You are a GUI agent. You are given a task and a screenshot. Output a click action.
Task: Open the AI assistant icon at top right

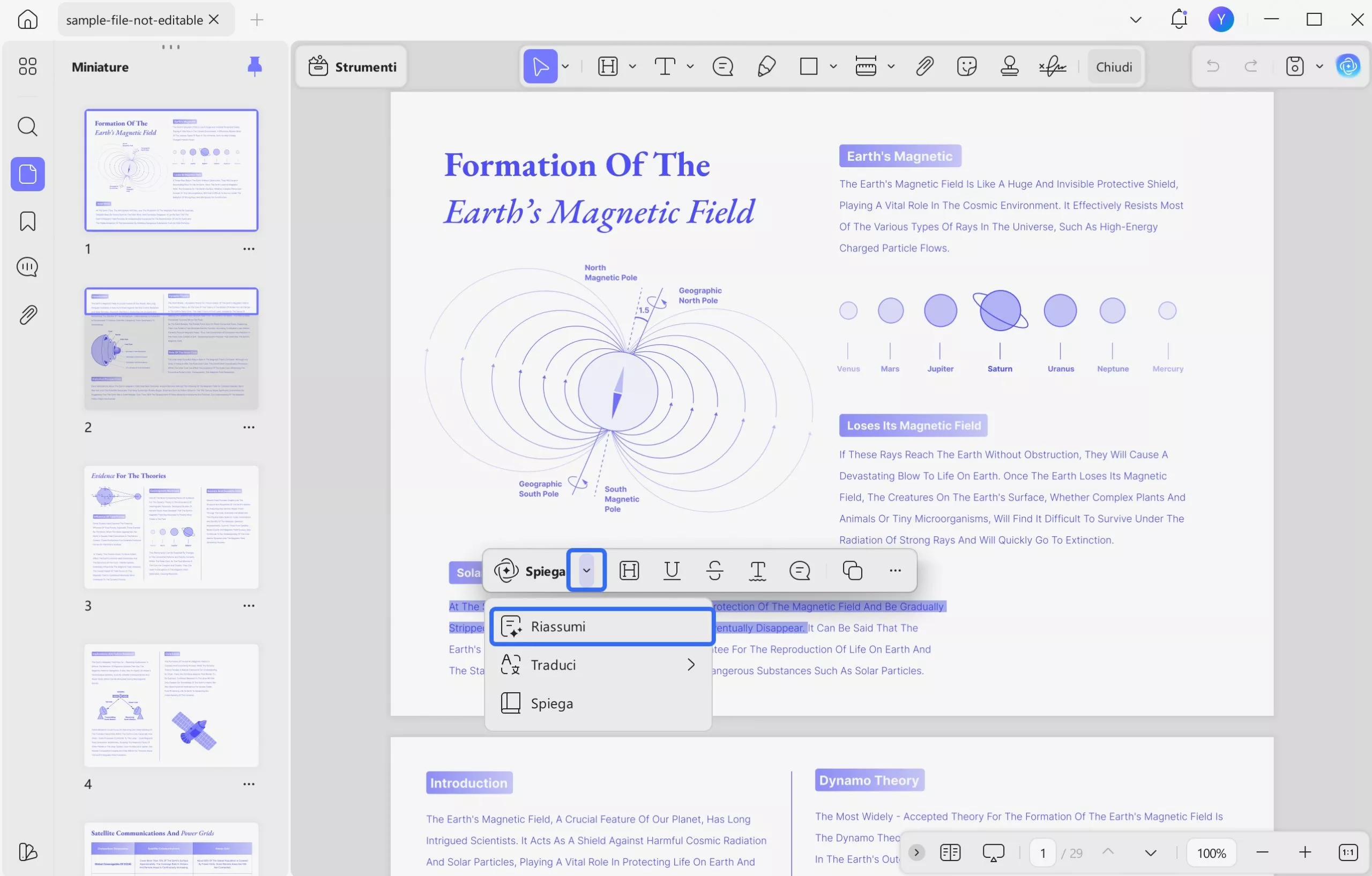click(1348, 66)
